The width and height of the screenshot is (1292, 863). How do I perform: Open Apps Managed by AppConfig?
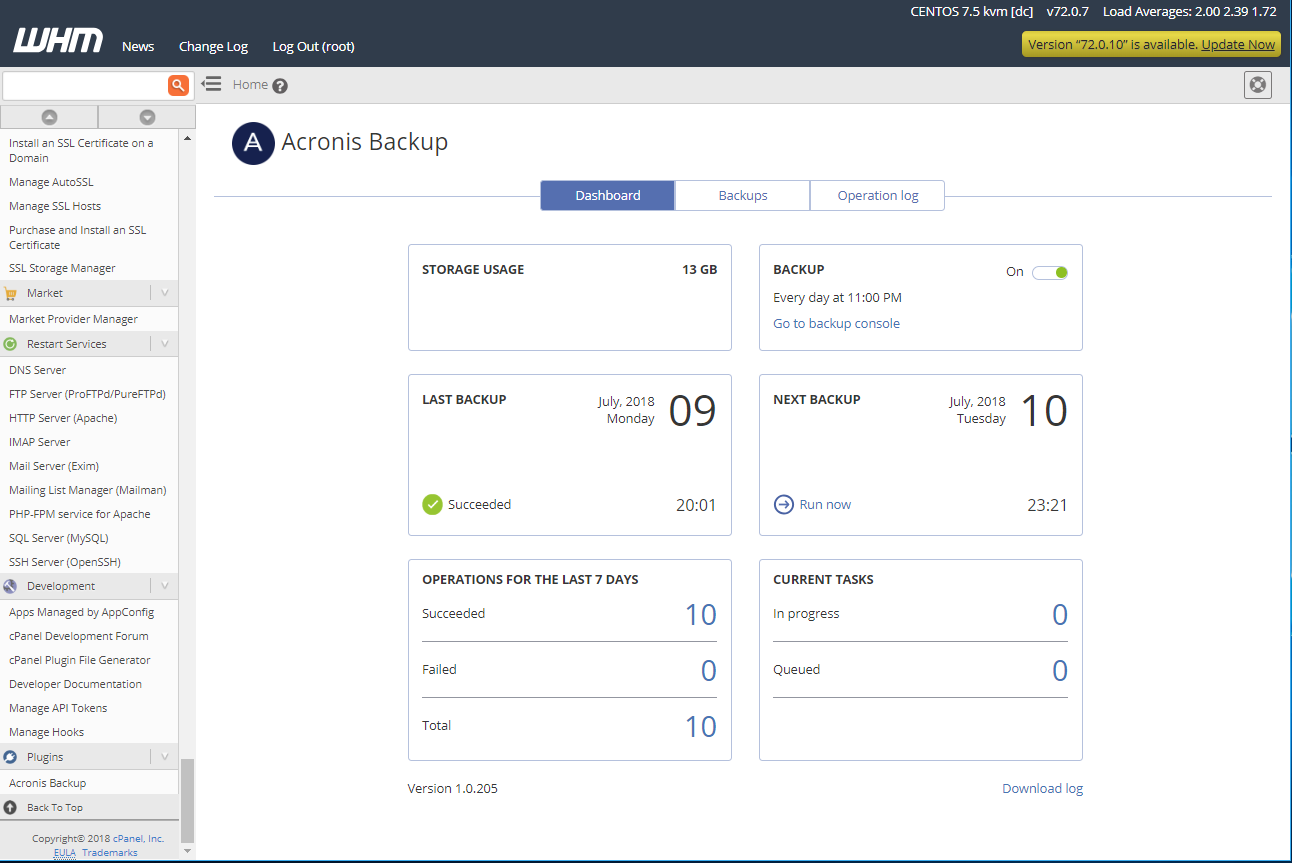click(x=81, y=612)
